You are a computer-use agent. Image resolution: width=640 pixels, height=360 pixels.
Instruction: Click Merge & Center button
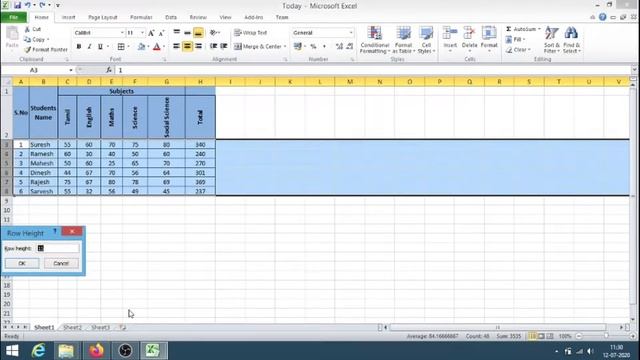coord(258,47)
